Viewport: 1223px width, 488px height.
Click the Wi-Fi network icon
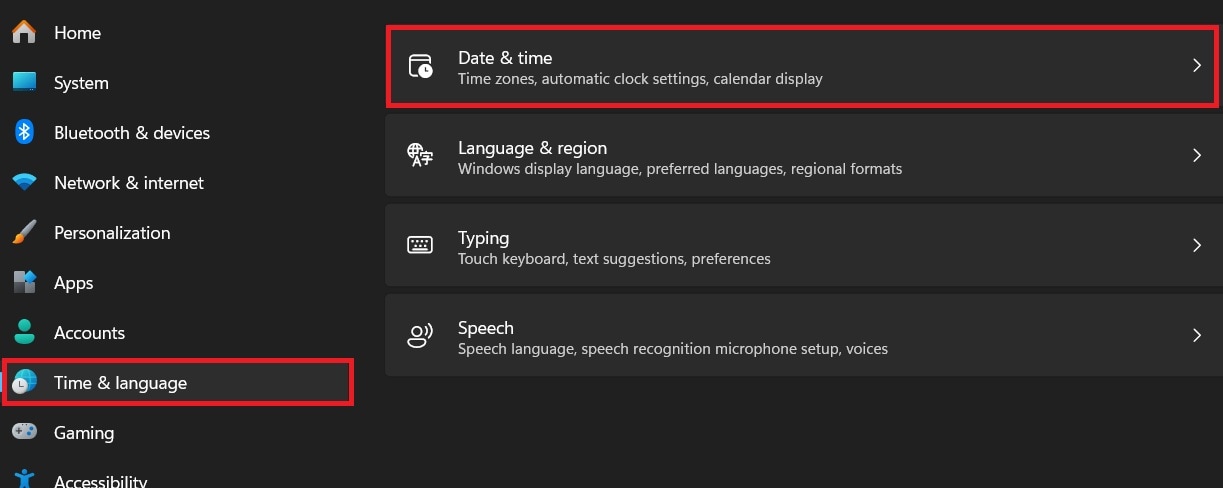coord(25,182)
